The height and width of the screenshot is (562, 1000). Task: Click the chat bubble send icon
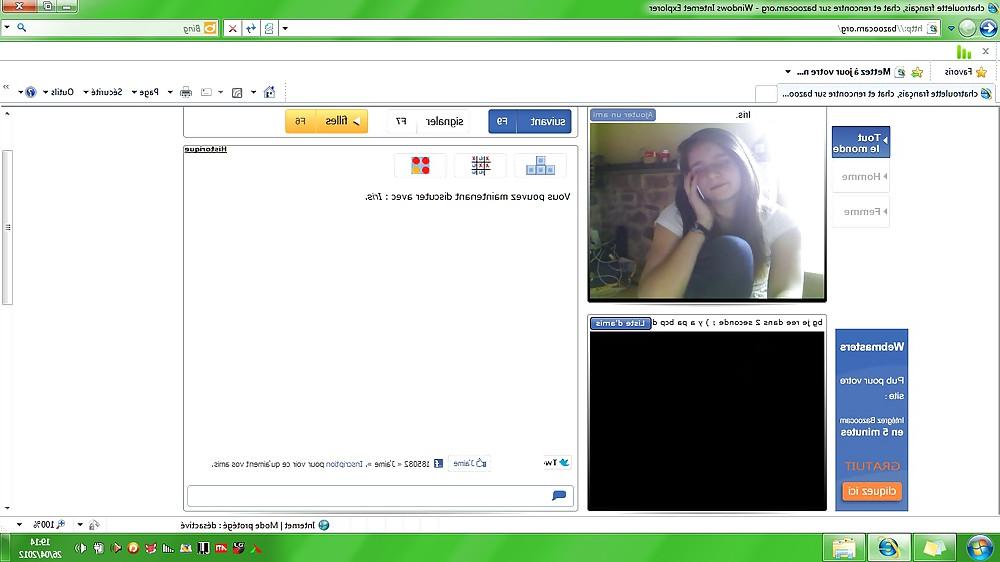tap(559, 495)
